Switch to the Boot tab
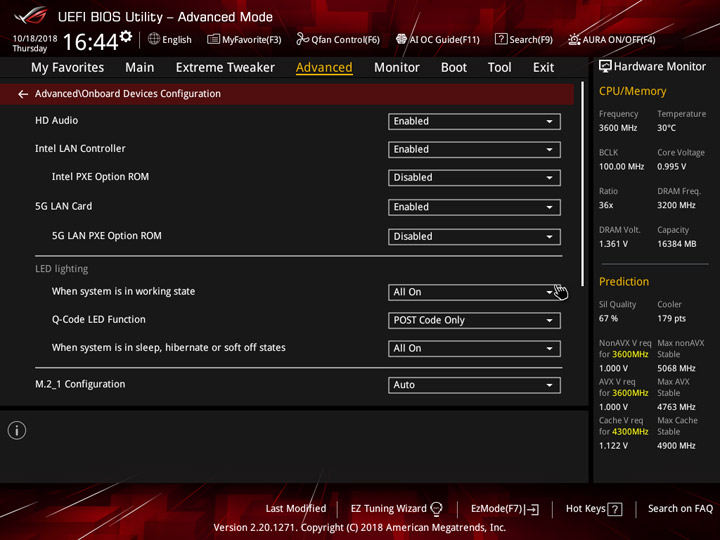 tap(454, 68)
